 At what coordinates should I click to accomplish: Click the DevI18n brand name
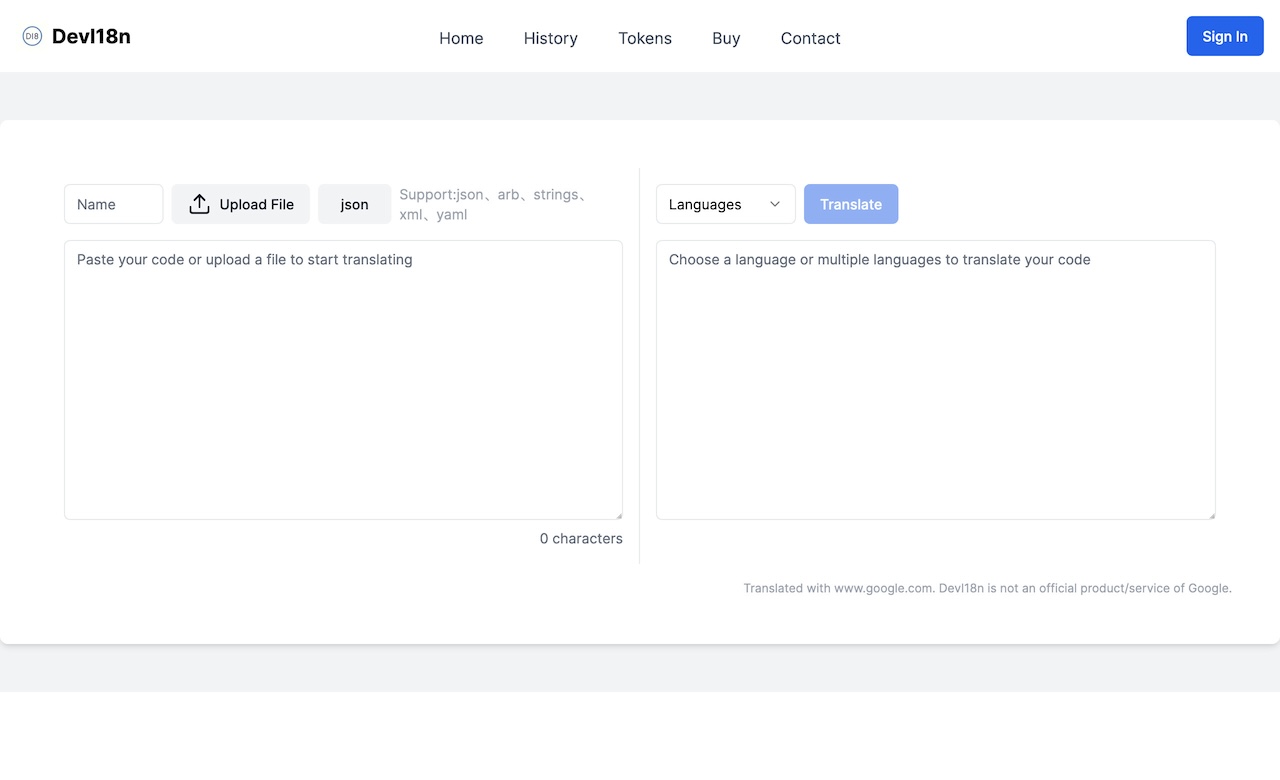[91, 36]
